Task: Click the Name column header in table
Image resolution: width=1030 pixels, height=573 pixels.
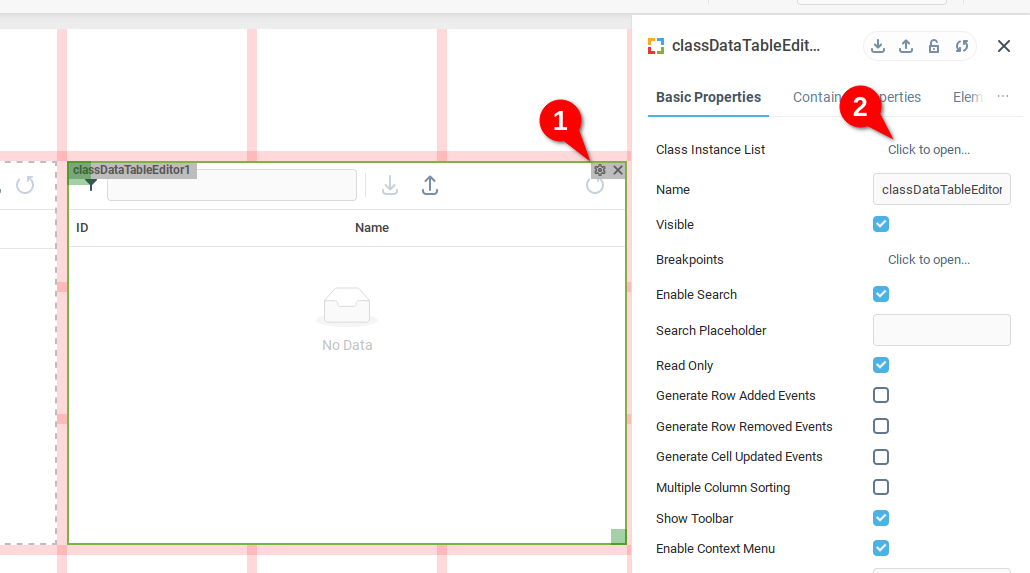Action: [372, 228]
